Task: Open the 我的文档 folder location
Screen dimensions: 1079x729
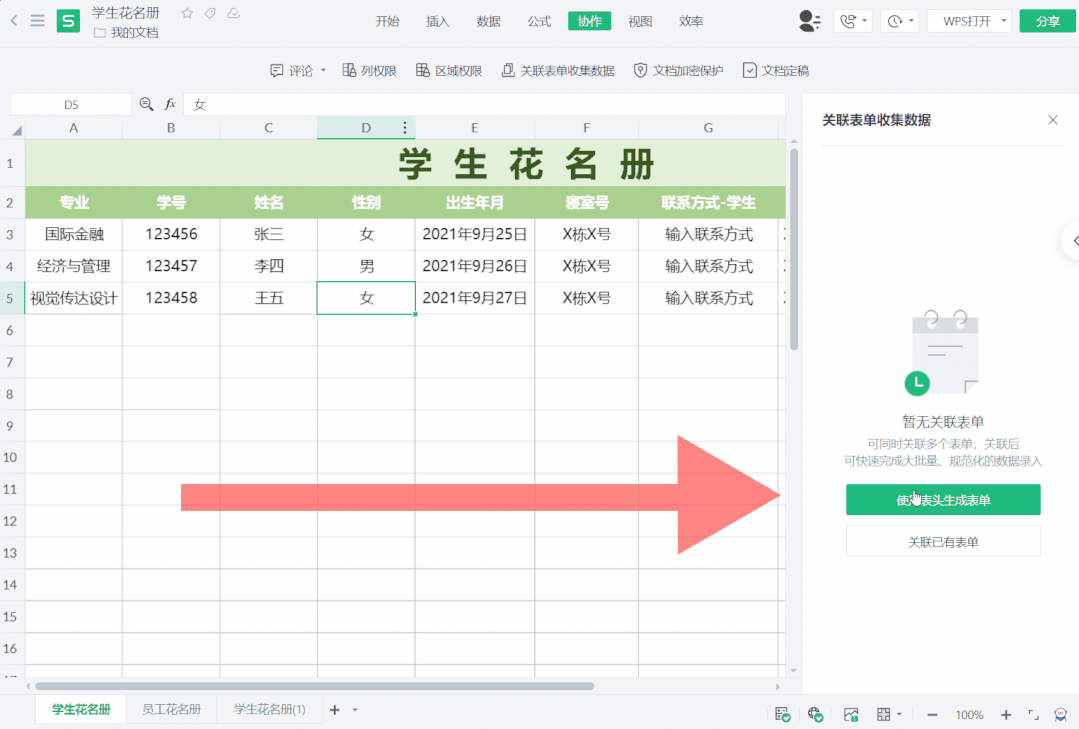Action: point(127,32)
